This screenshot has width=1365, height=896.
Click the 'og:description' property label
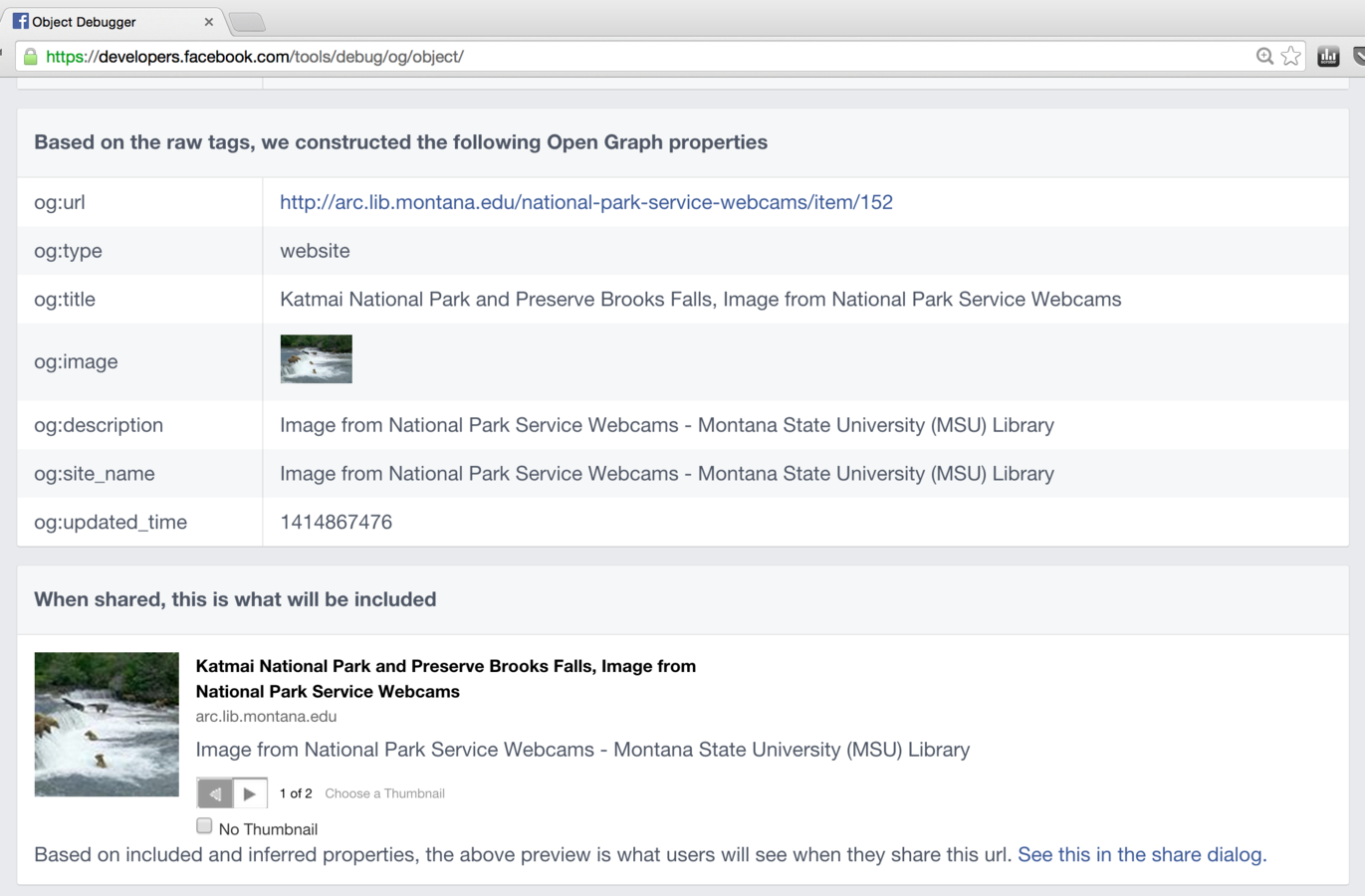pyautogui.click(x=99, y=426)
